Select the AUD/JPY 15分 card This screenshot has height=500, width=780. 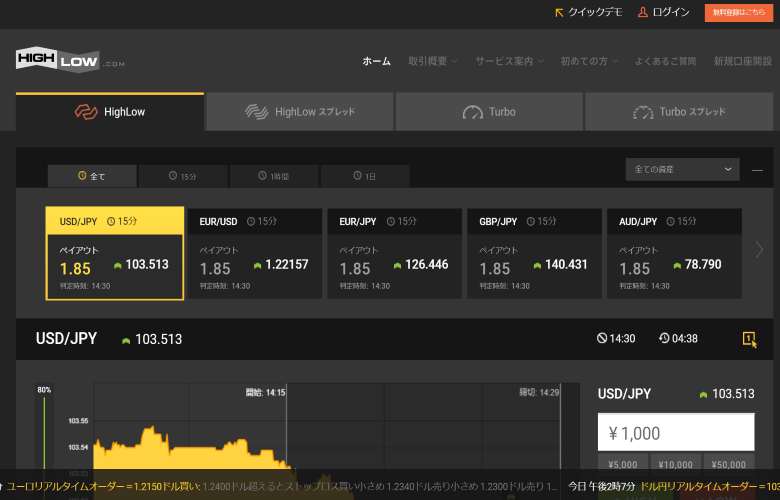674,254
